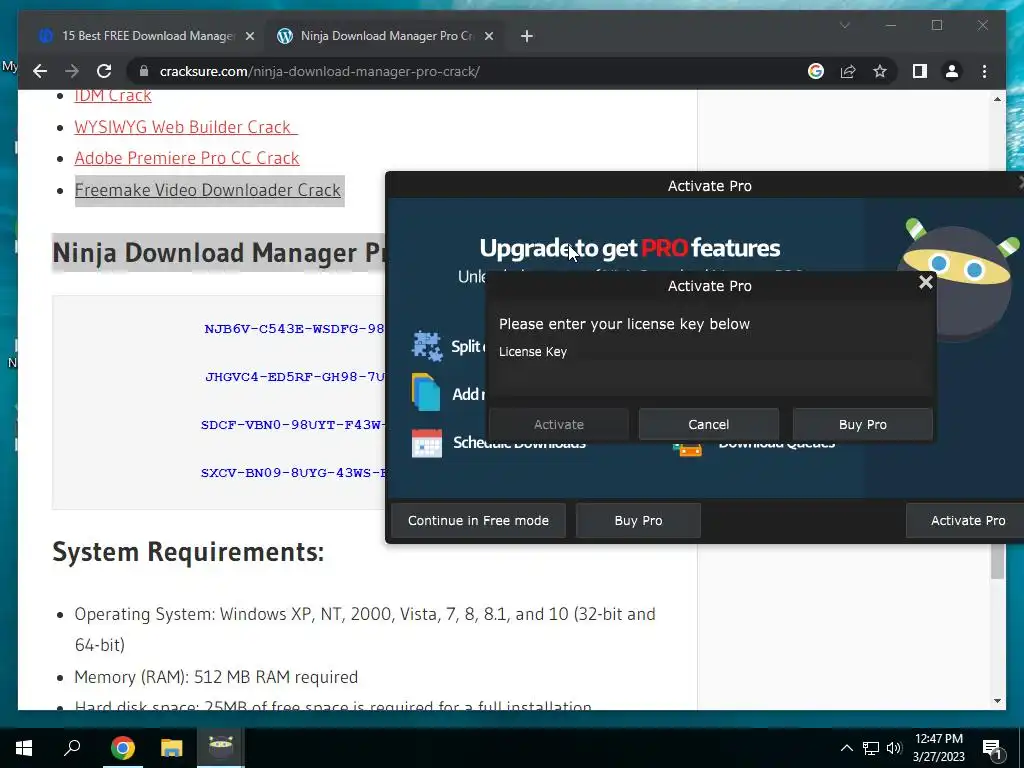Bookmark this page with star icon
Image resolution: width=1024 pixels, height=768 pixels.
pos(880,71)
